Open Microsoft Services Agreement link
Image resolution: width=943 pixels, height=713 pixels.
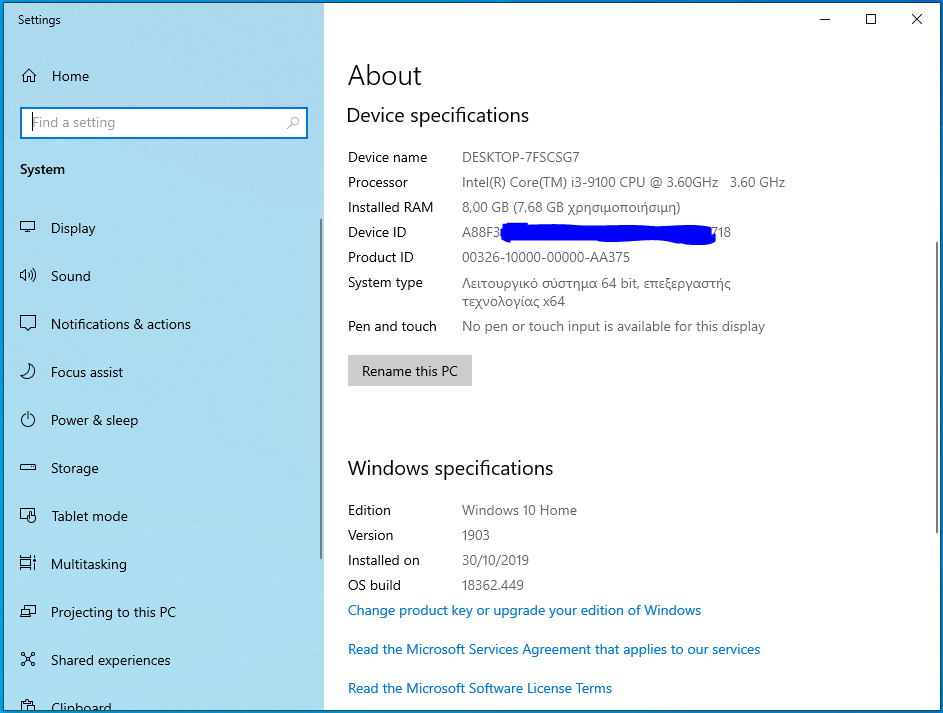pyautogui.click(x=554, y=649)
